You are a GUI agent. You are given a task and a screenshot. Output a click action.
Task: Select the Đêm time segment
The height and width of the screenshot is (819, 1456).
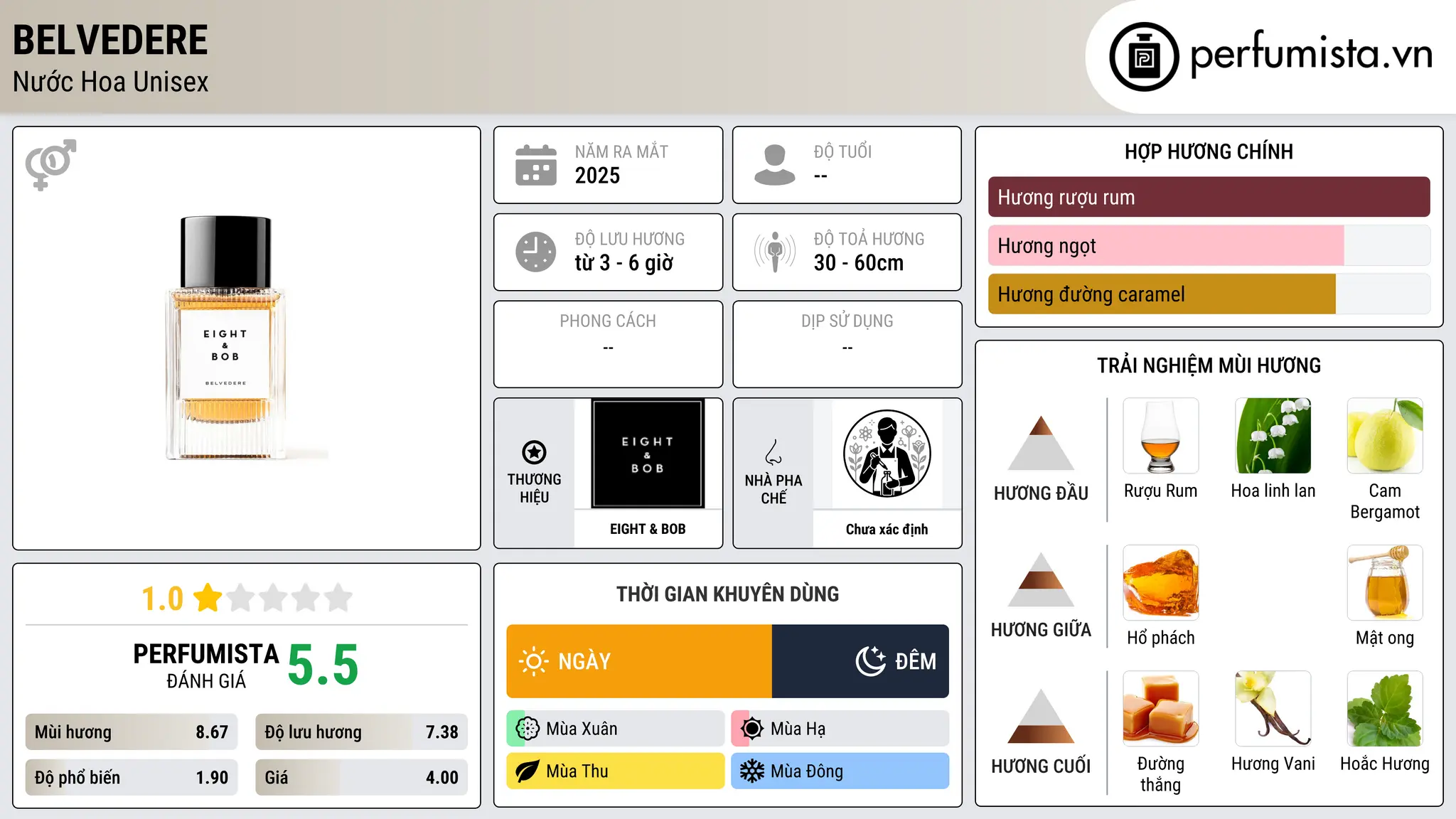860,661
